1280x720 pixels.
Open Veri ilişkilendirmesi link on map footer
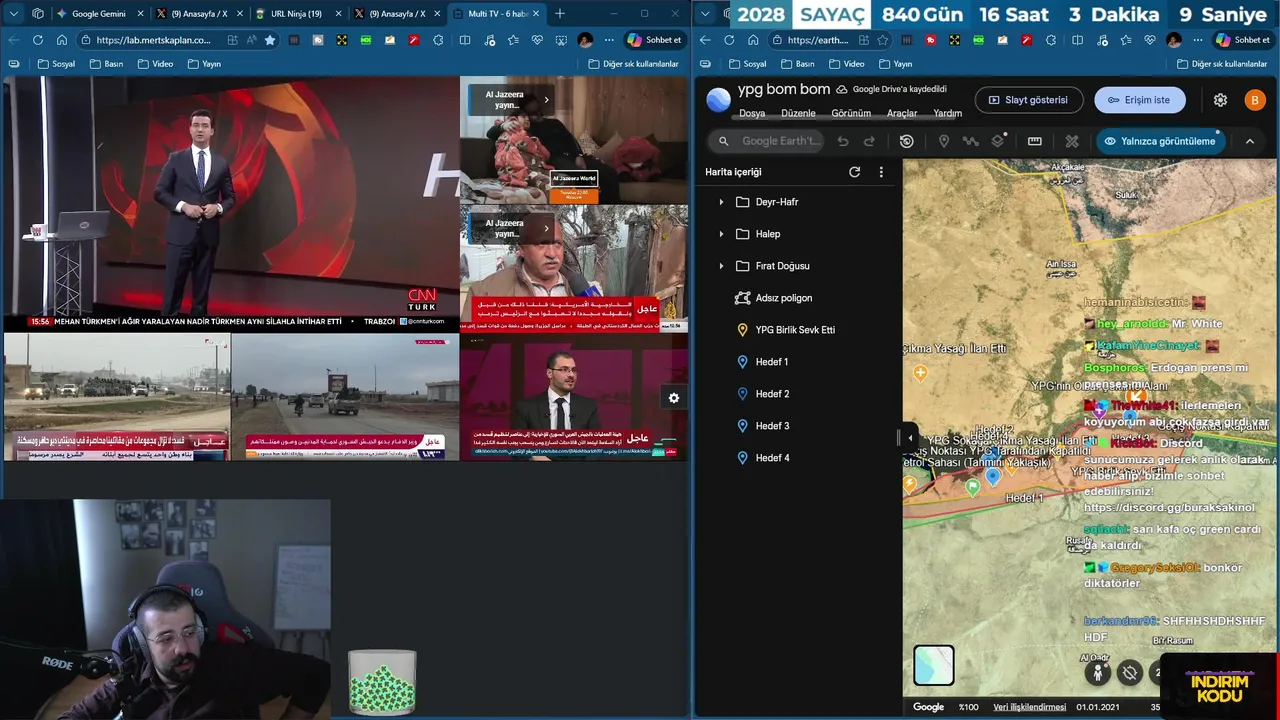point(1029,707)
